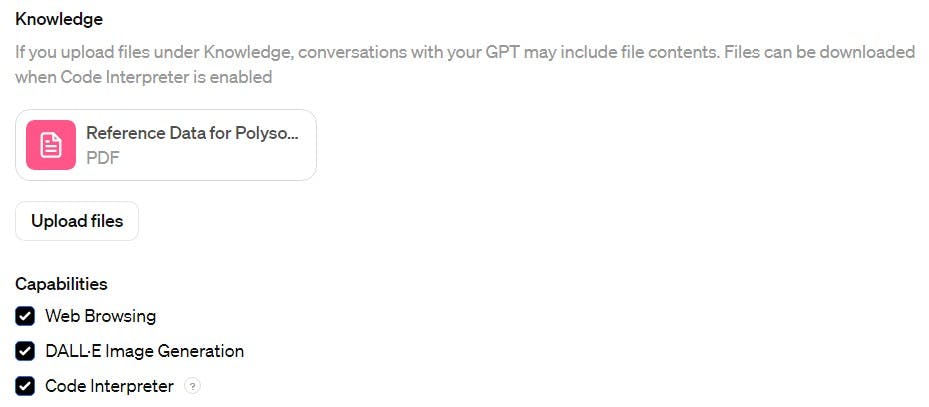Select the PDF label under the file name
Screen dimensions: 929x407
tap(103, 158)
